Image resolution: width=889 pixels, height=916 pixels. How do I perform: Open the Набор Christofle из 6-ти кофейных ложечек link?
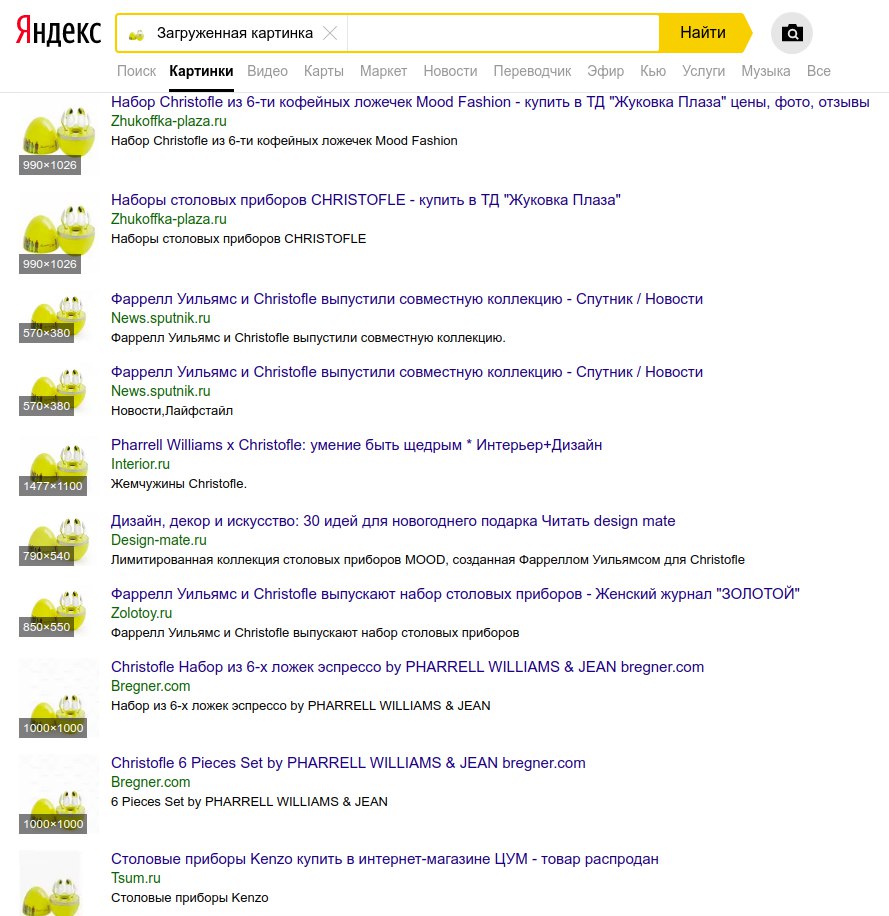point(490,102)
